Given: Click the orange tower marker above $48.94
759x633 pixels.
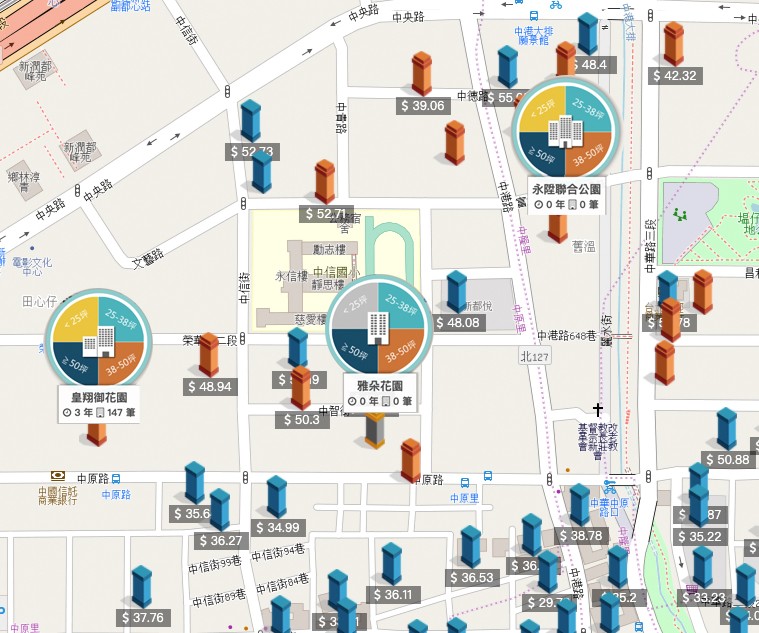Looking at the screenshot, I should coord(209,355).
